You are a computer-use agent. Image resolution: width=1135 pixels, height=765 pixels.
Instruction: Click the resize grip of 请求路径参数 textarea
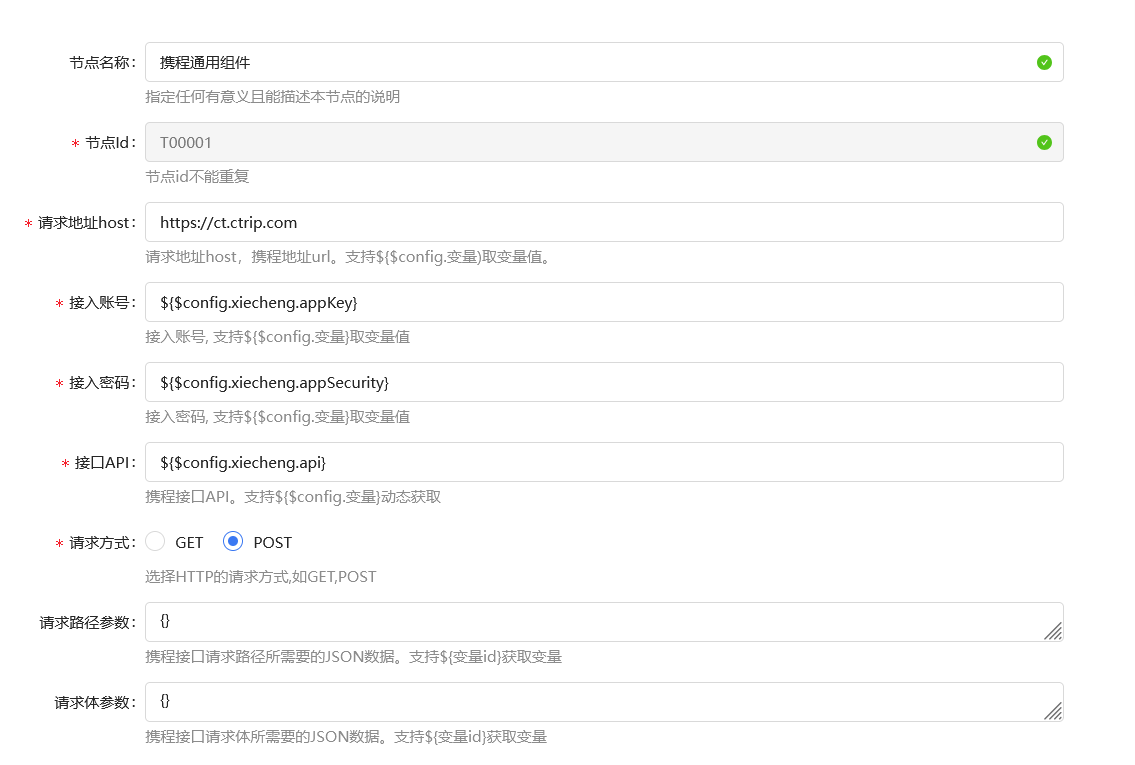click(x=1055, y=632)
